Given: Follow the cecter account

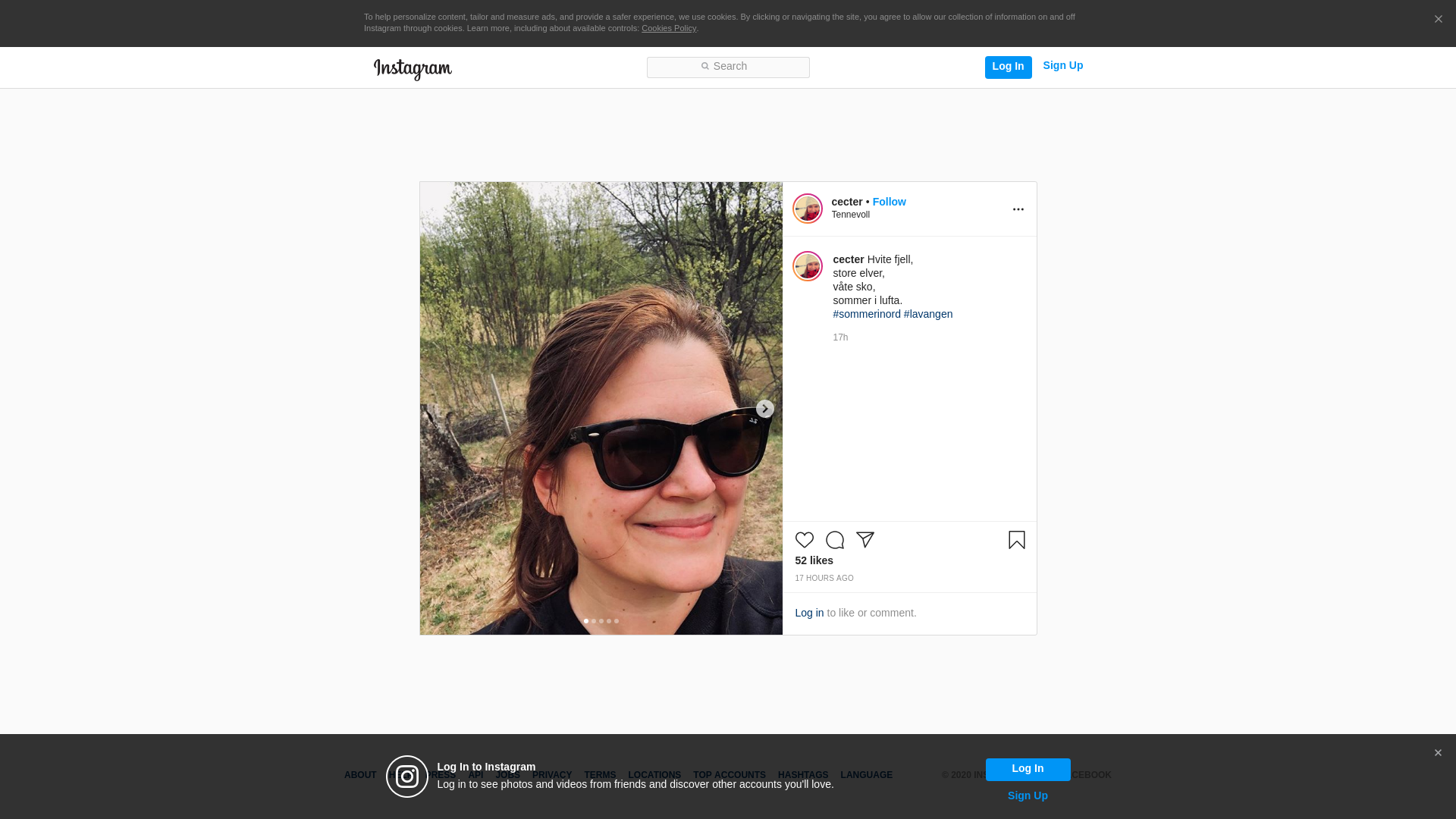Looking at the screenshot, I should (889, 202).
